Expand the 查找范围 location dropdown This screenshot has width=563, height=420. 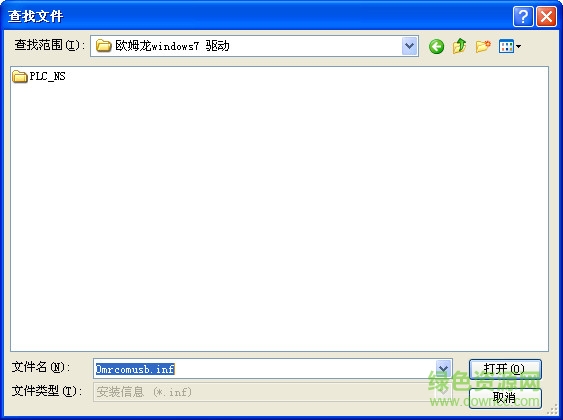[409, 46]
